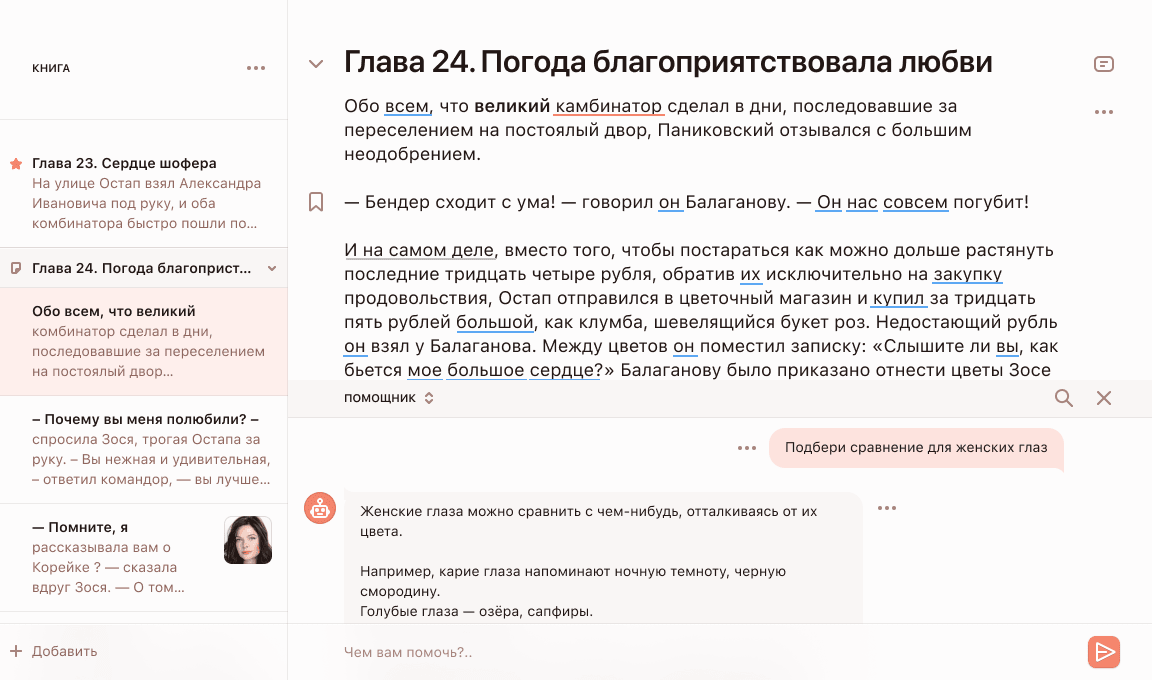Click the assistant robot avatar icon

pos(320,508)
